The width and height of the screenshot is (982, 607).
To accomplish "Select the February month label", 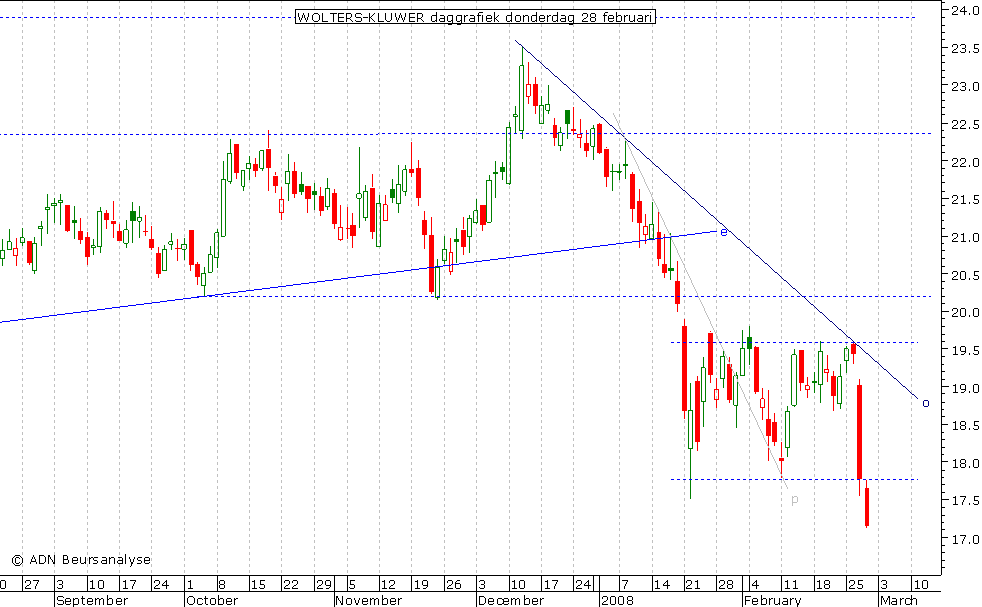I will tap(771, 600).
